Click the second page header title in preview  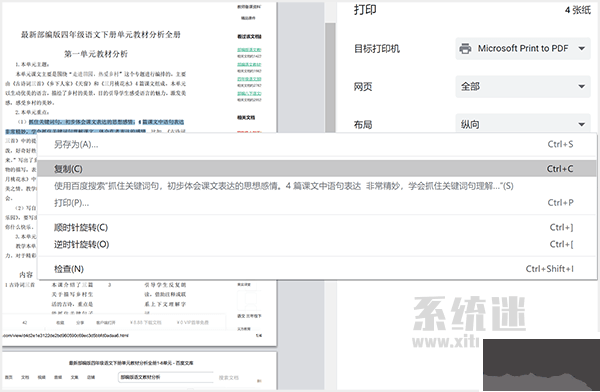(131, 363)
